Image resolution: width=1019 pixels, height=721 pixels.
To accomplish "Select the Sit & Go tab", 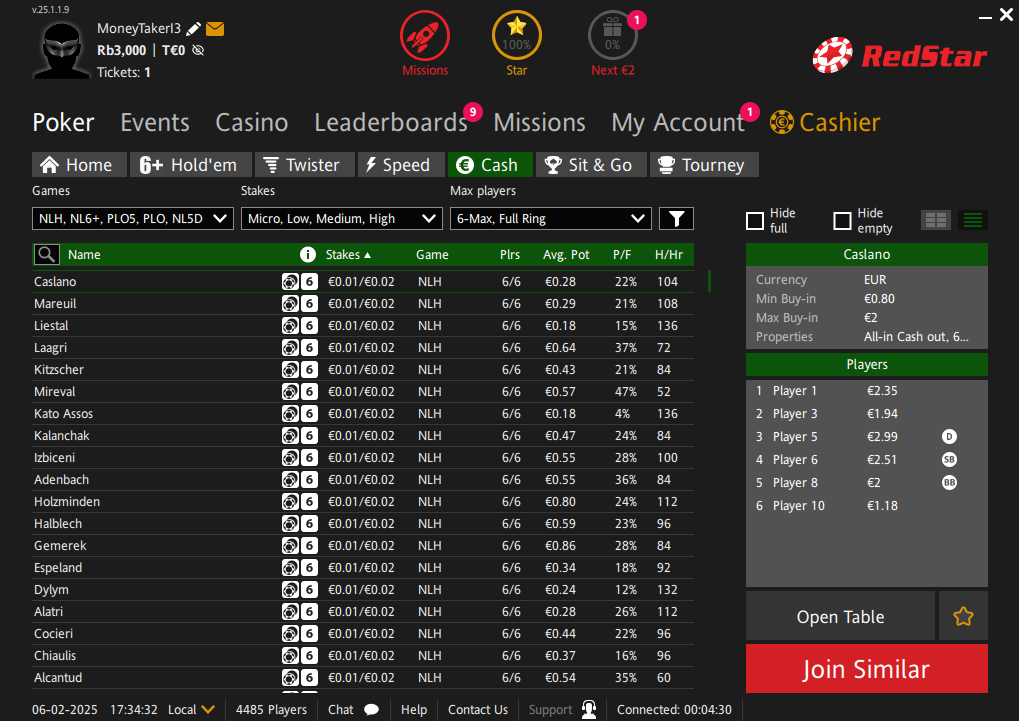I will 591,165.
